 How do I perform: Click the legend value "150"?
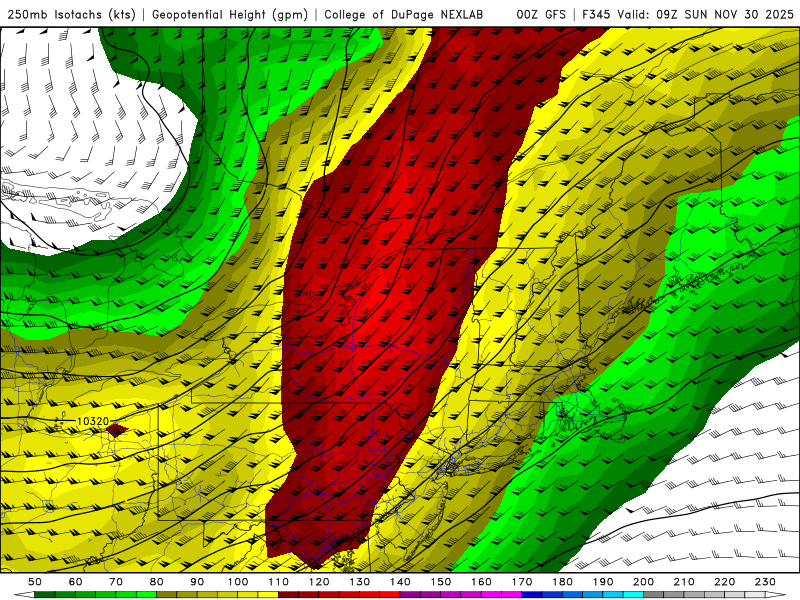click(441, 582)
